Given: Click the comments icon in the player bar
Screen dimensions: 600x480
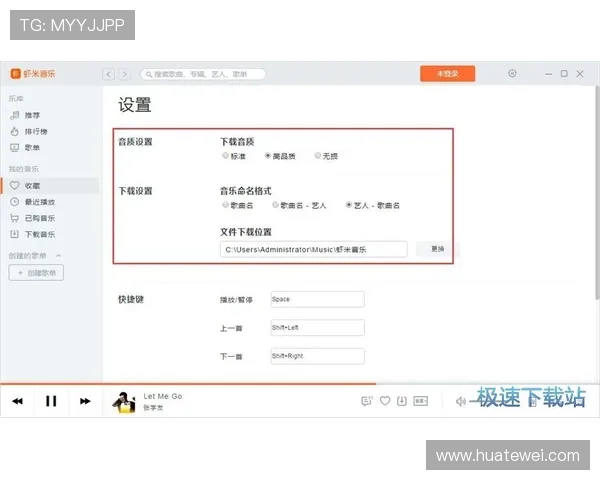Looking at the screenshot, I should click(367, 401).
